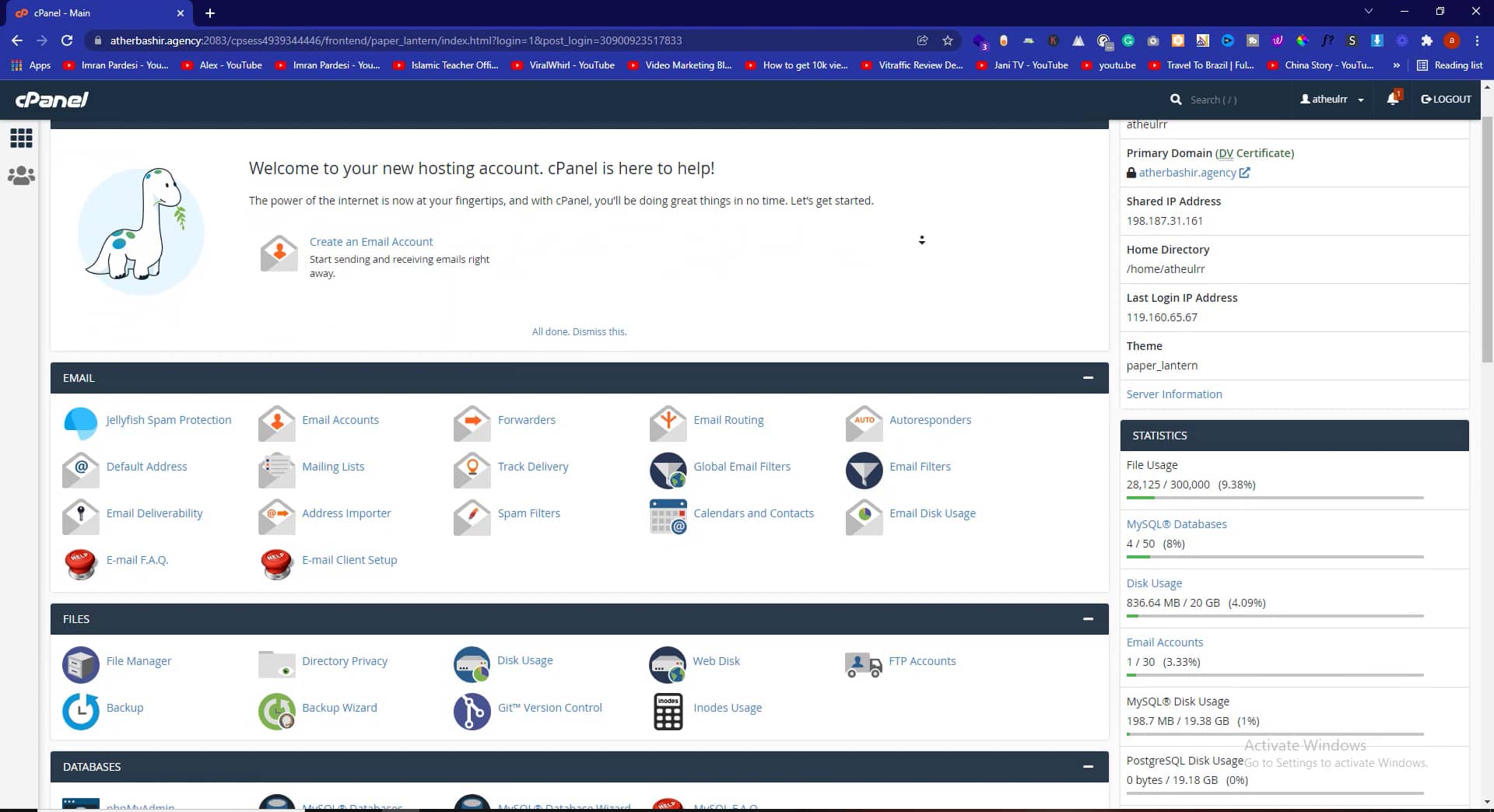Click the File Usage progress bar

pos(1275,498)
